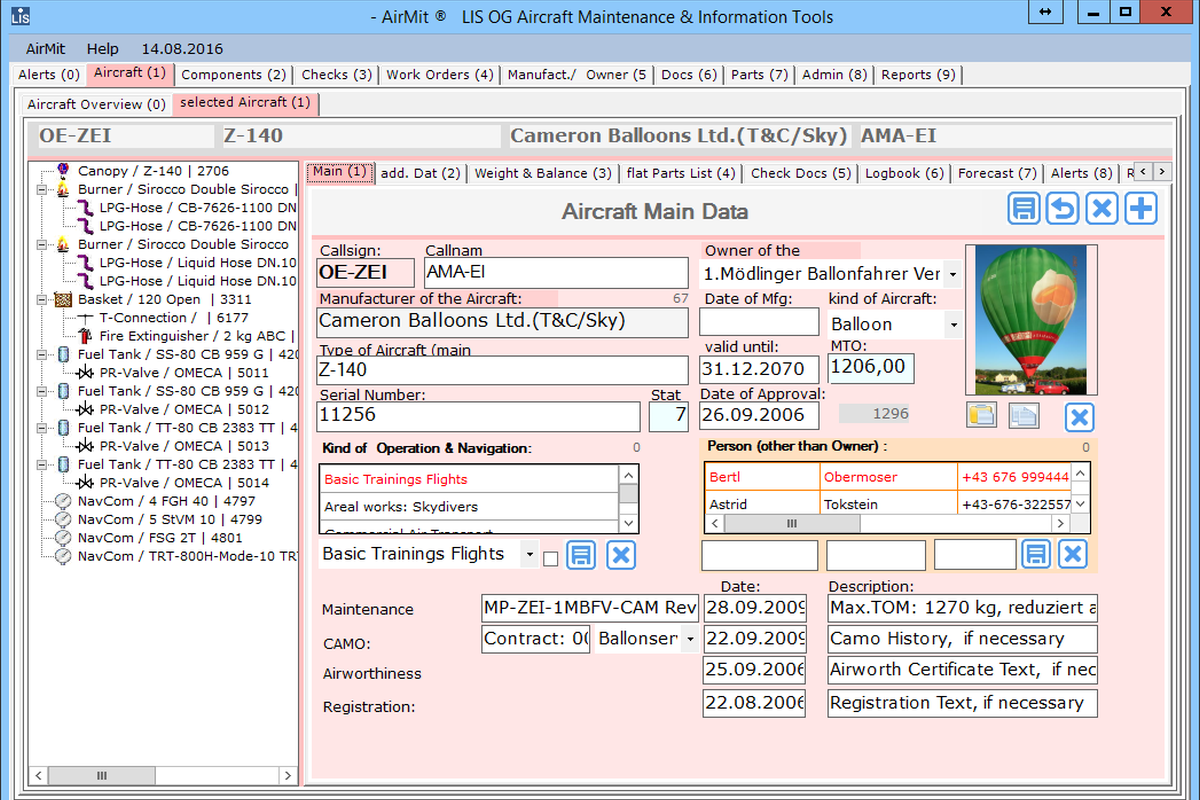Screen dimensions: 1200x800
Task: Click the gauge icon for NavCom 4 FGH 40
Action: tap(64, 501)
